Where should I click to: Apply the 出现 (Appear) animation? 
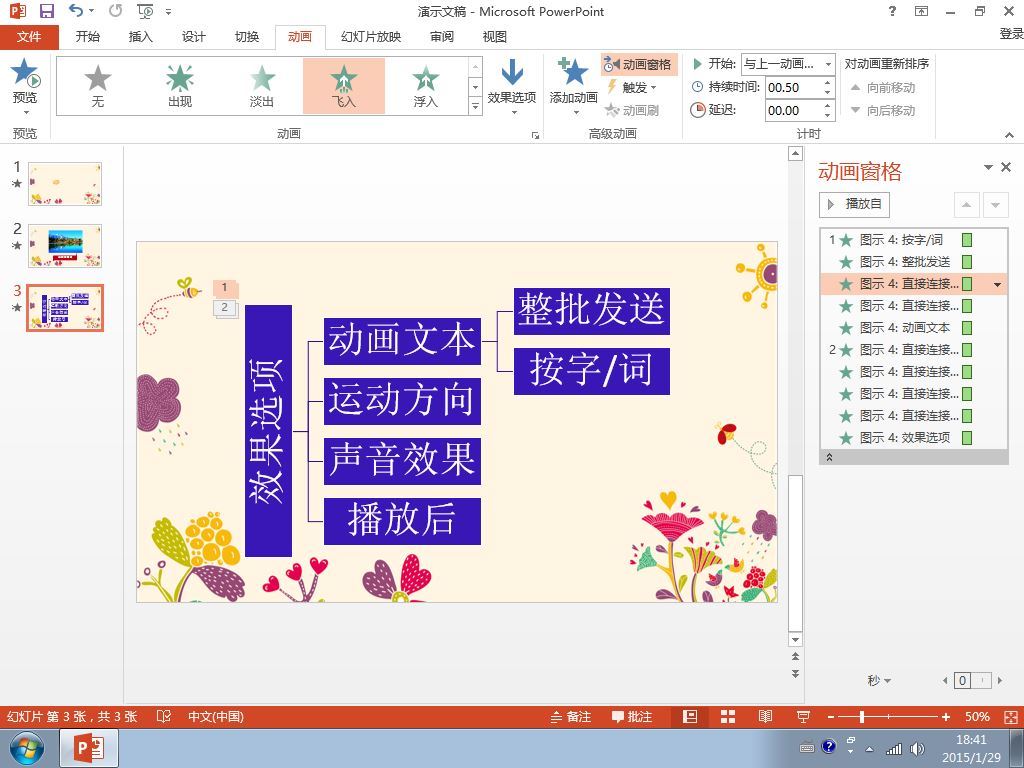click(x=180, y=86)
